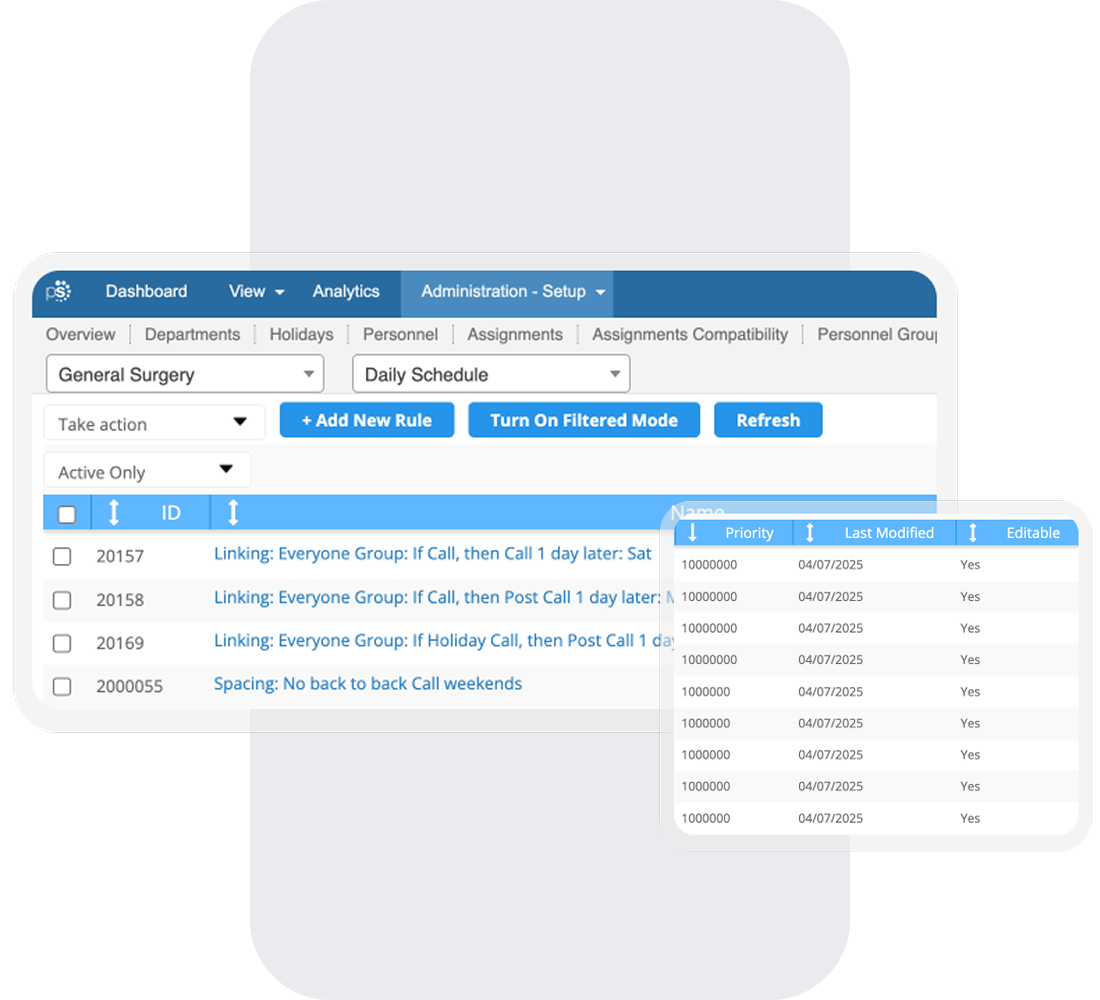The height and width of the screenshot is (1000, 1100).
Task: Expand the Daily Schedule dropdown
Action: (491, 375)
